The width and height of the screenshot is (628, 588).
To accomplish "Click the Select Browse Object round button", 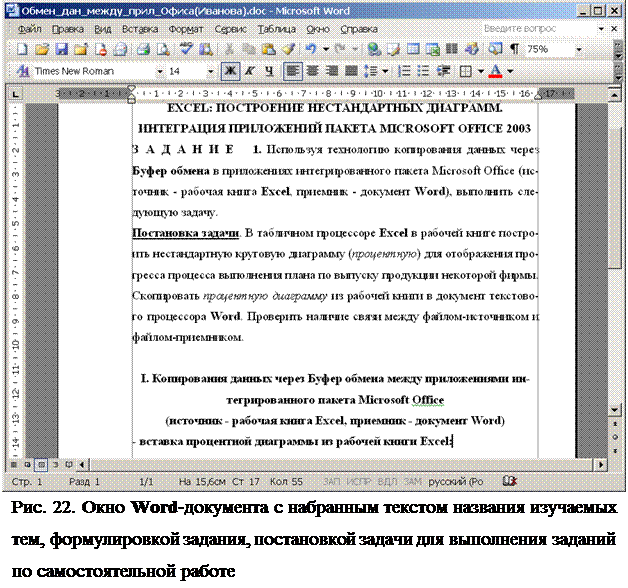I will point(615,437).
